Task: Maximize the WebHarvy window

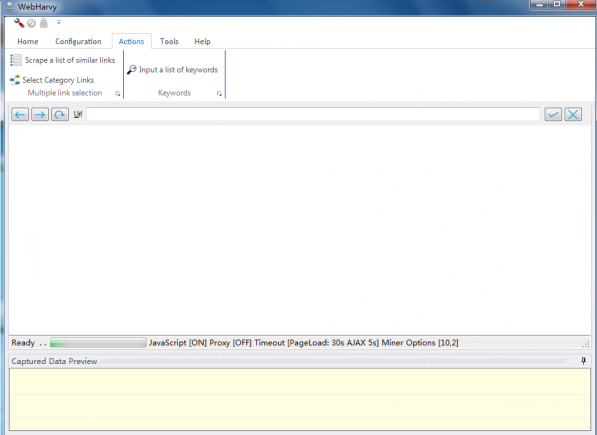Action: pyautogui.click(x=557, y=5)
